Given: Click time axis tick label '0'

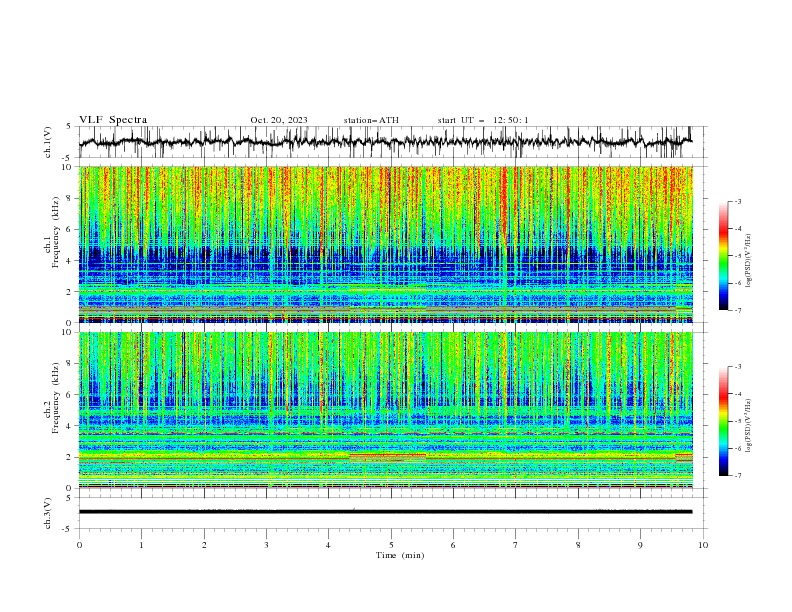Looking at the screenshot, I should [x=79, y=545].
